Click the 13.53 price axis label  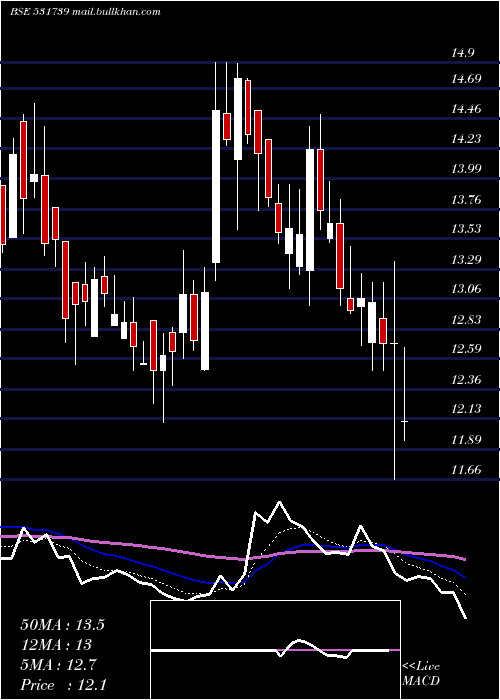point(467,229)
